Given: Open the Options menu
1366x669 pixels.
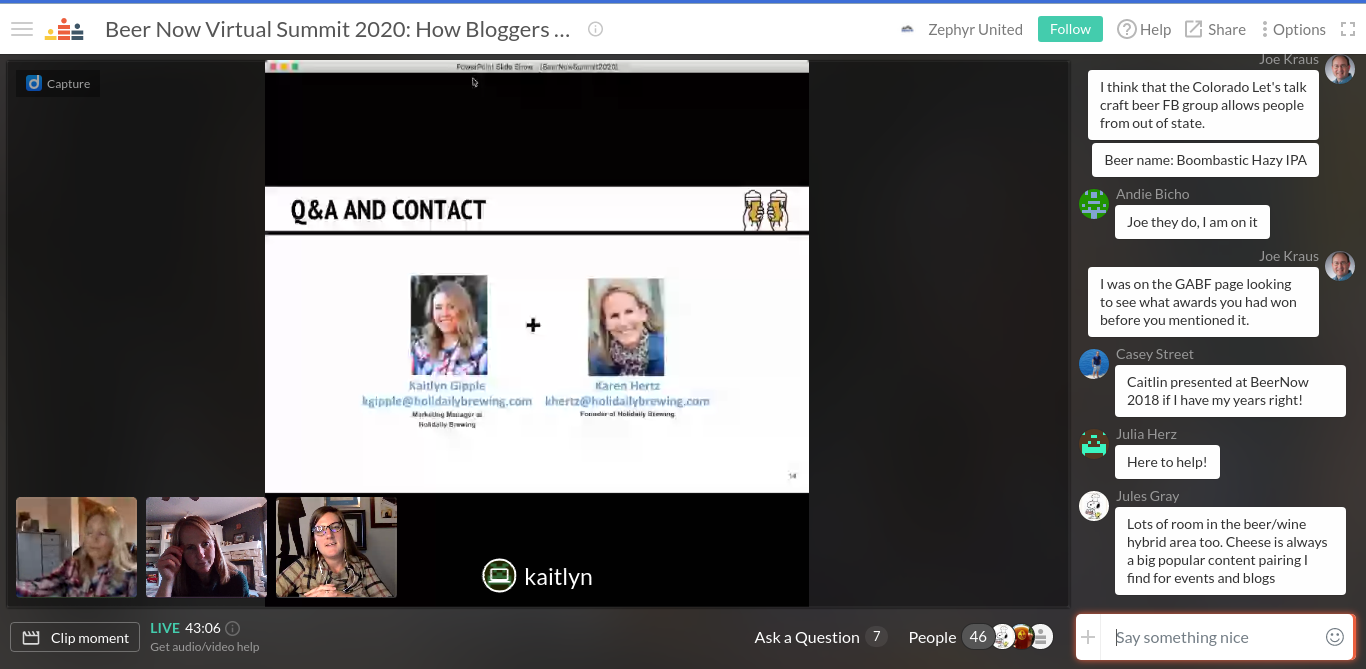Looking at the screenshot, I should point(1293,29).
